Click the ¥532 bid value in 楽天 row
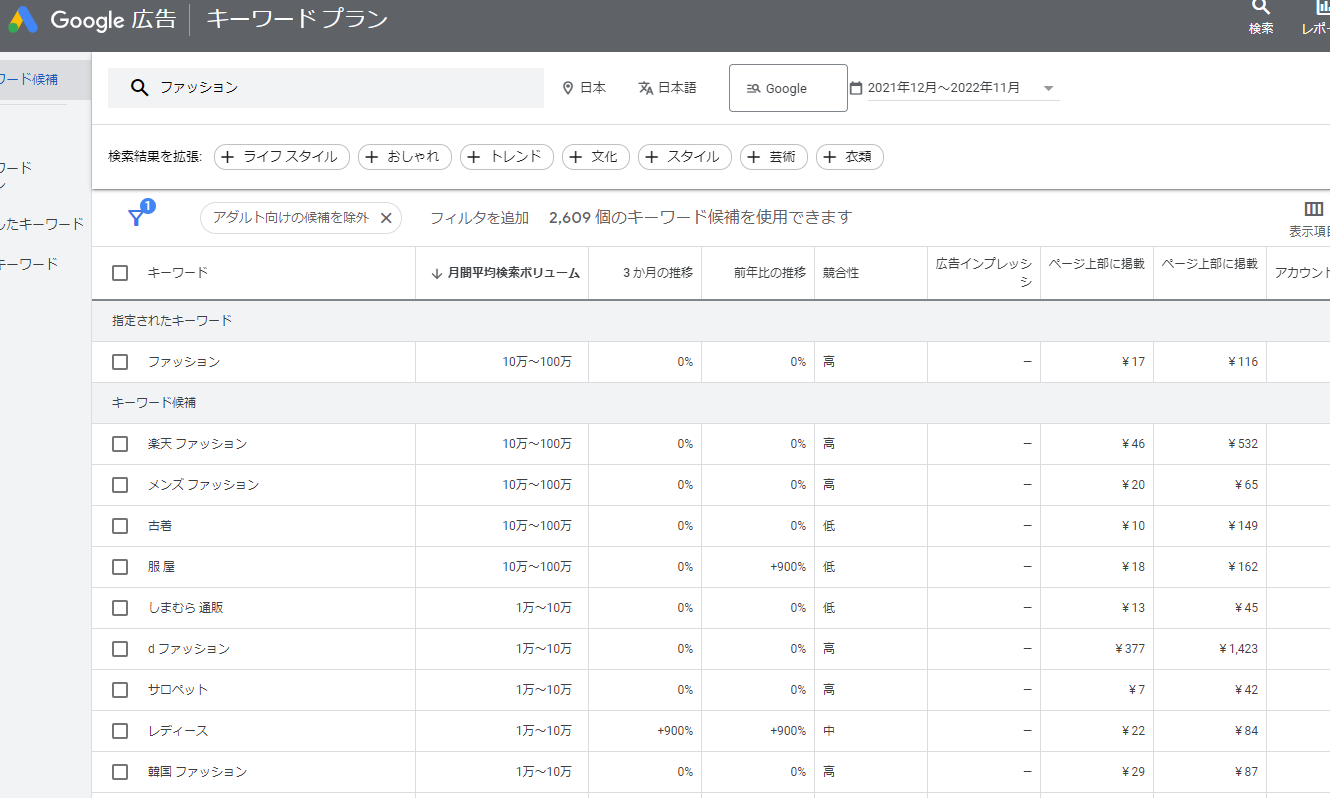The width and height of the screenshot is (1330, 798). (x=1243, y=444)
